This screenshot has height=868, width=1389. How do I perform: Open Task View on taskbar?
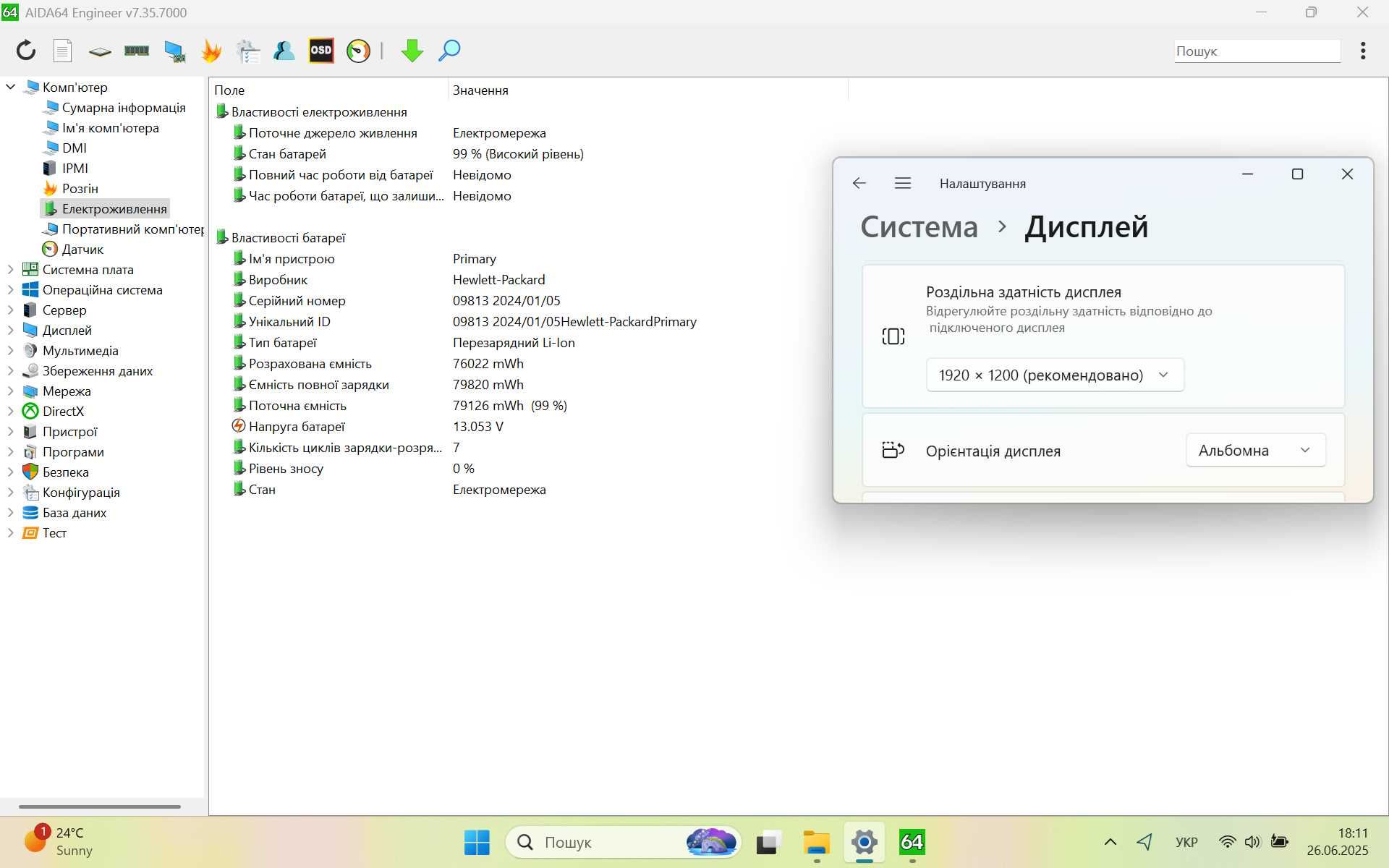tap(769, 842)
